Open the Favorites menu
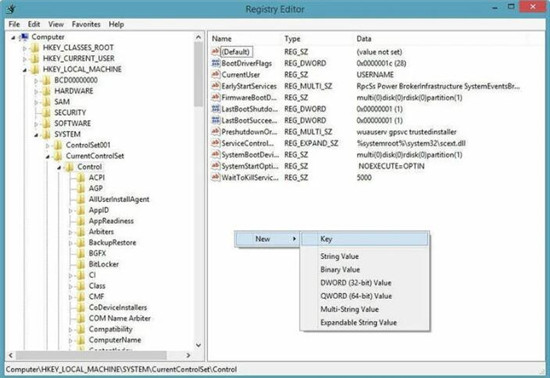550x378 pixels. coord(86,24)
